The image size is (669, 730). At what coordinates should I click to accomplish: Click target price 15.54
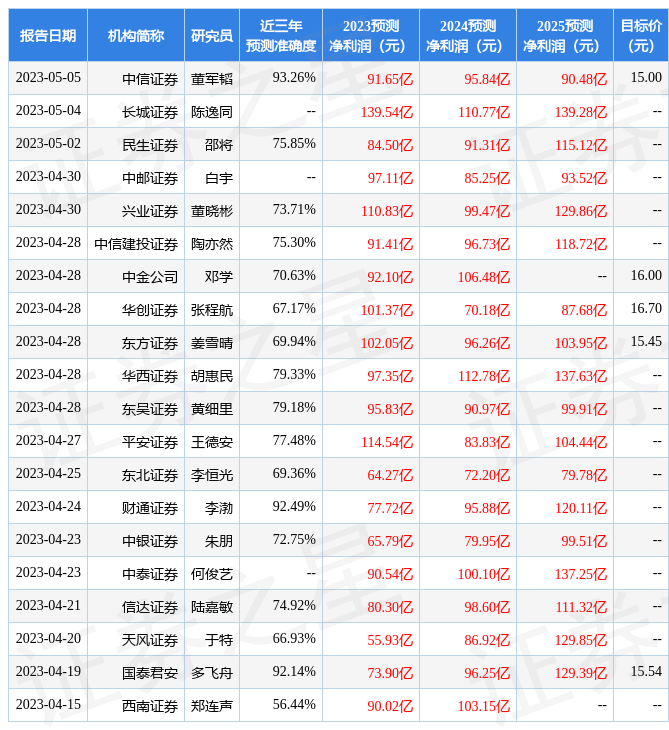point(646,671)
